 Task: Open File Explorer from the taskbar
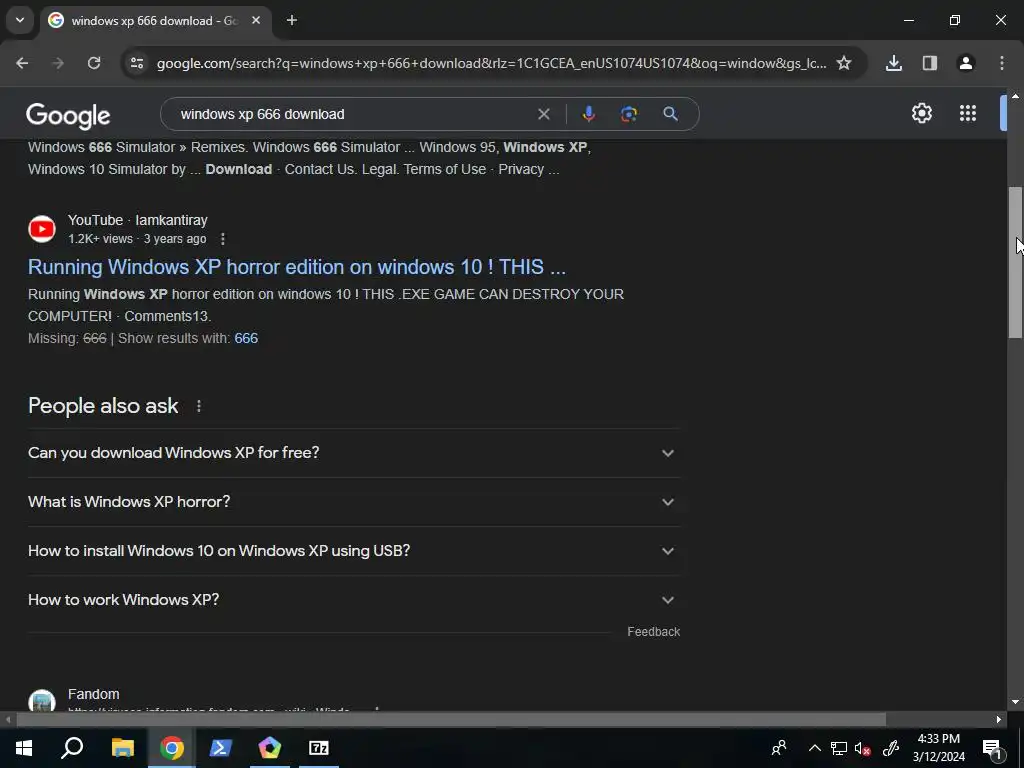coord(122,748)
